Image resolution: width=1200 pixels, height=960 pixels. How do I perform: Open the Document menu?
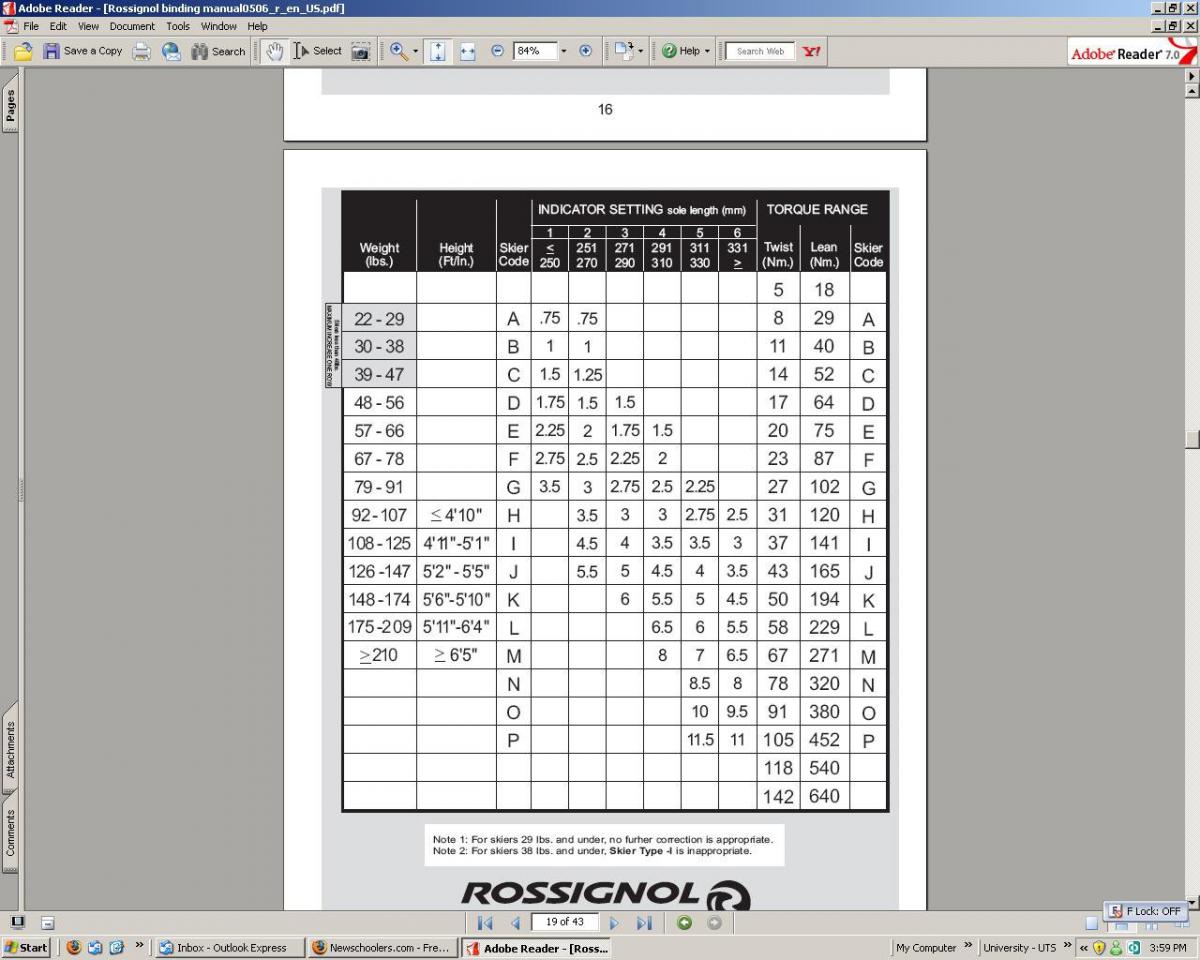tap(132, 26)
